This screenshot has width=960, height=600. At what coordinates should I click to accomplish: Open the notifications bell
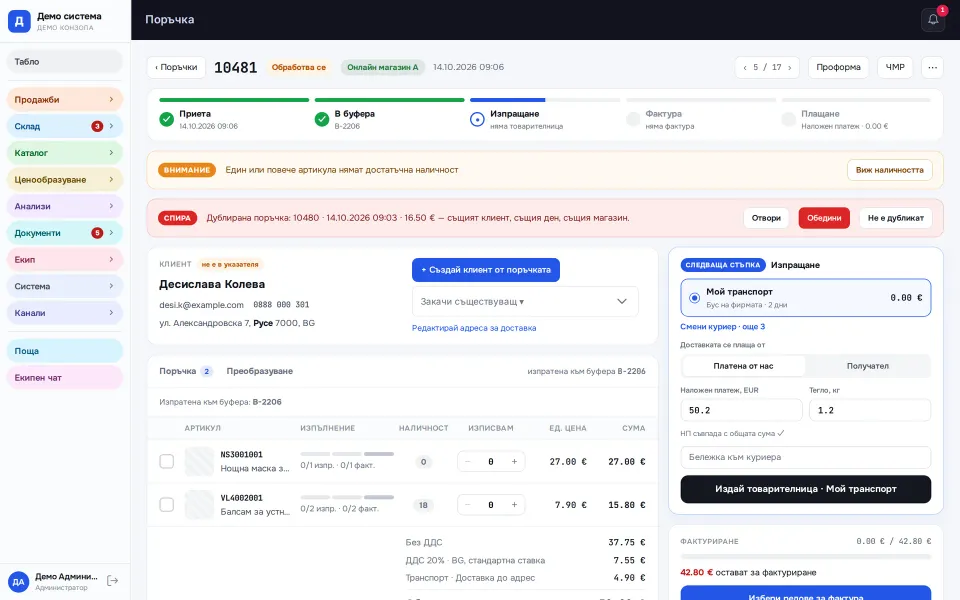click(932, 20)
